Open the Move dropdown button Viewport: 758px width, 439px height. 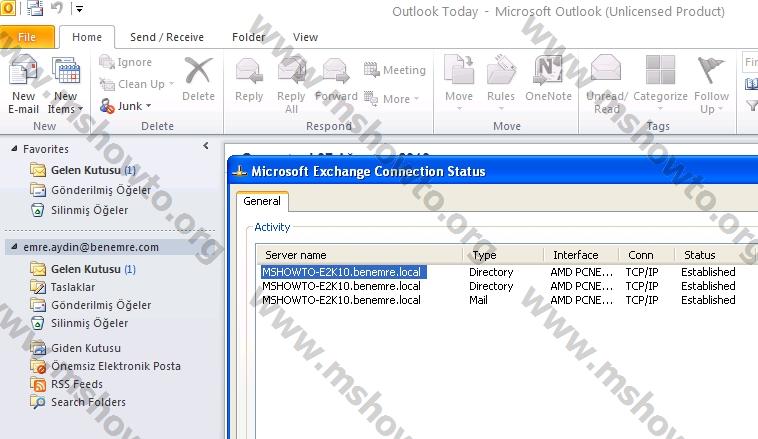(x=459, y=83)
